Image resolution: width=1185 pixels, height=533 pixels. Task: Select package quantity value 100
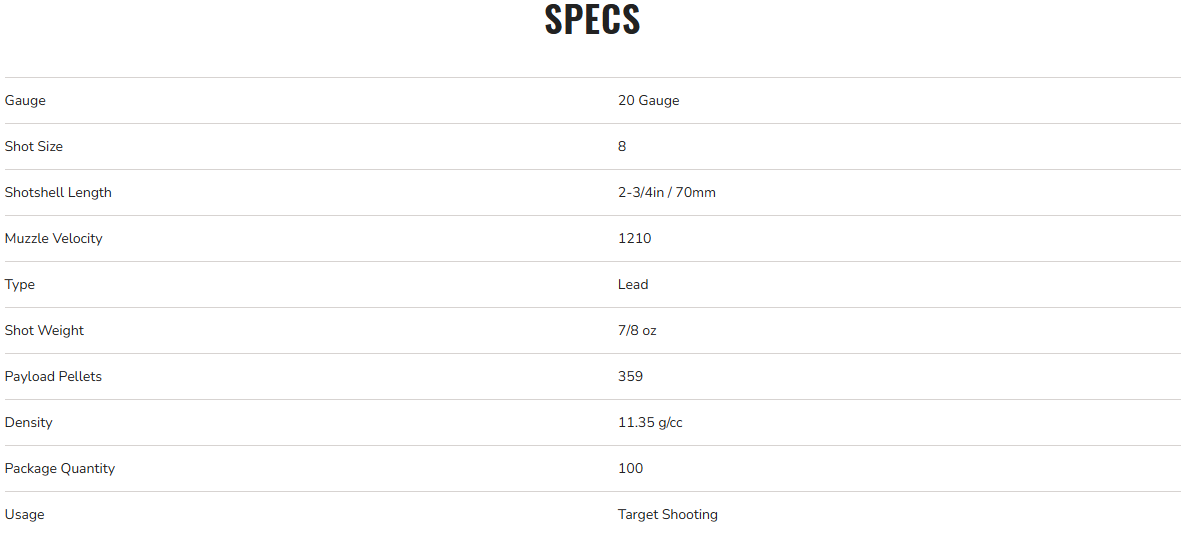pos(630,468)
